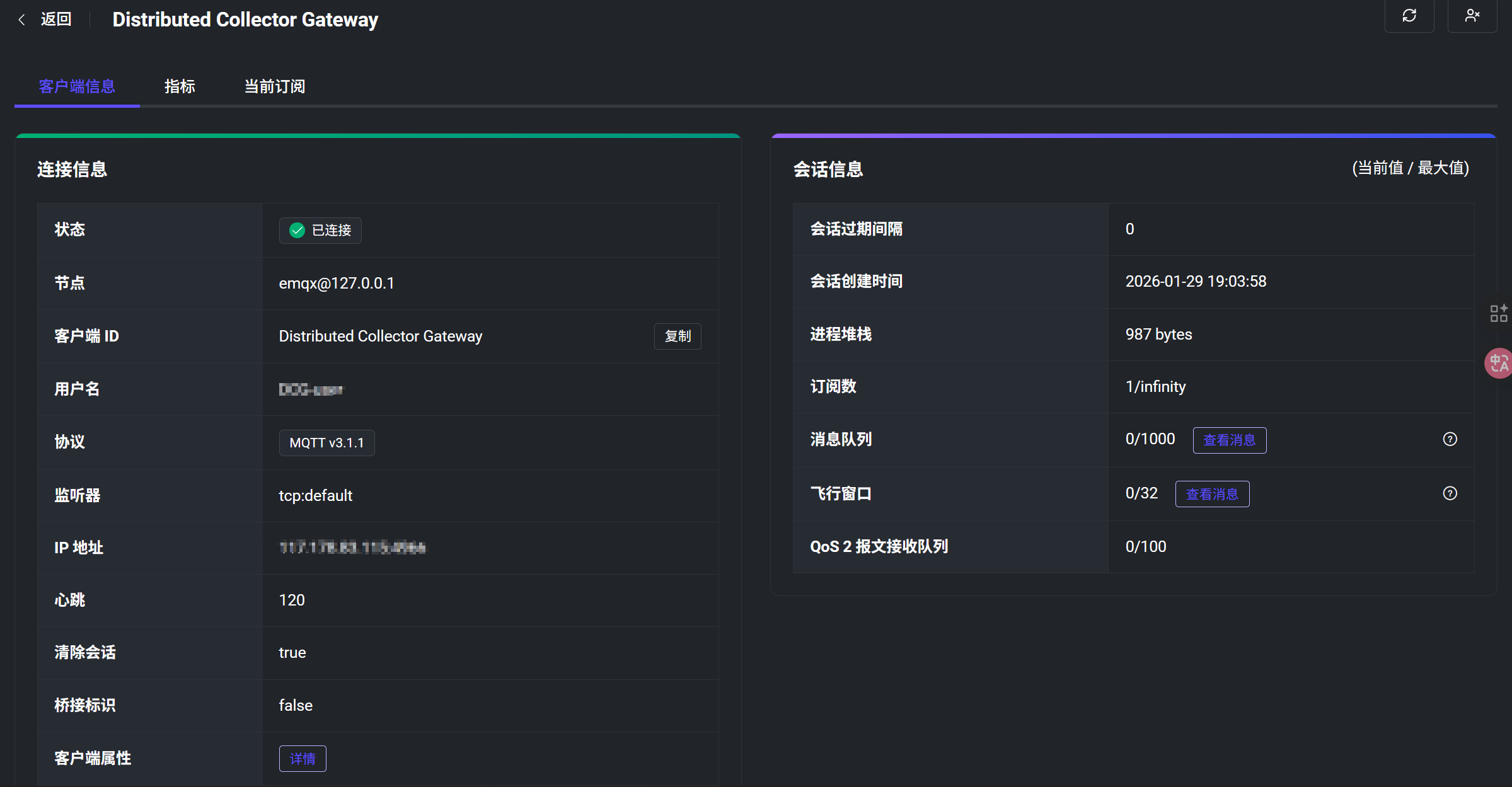The height and width of the screenshot is (787, 1512).
Task: Click the help icon beside 消息队列
Action: click(1450, 439)
